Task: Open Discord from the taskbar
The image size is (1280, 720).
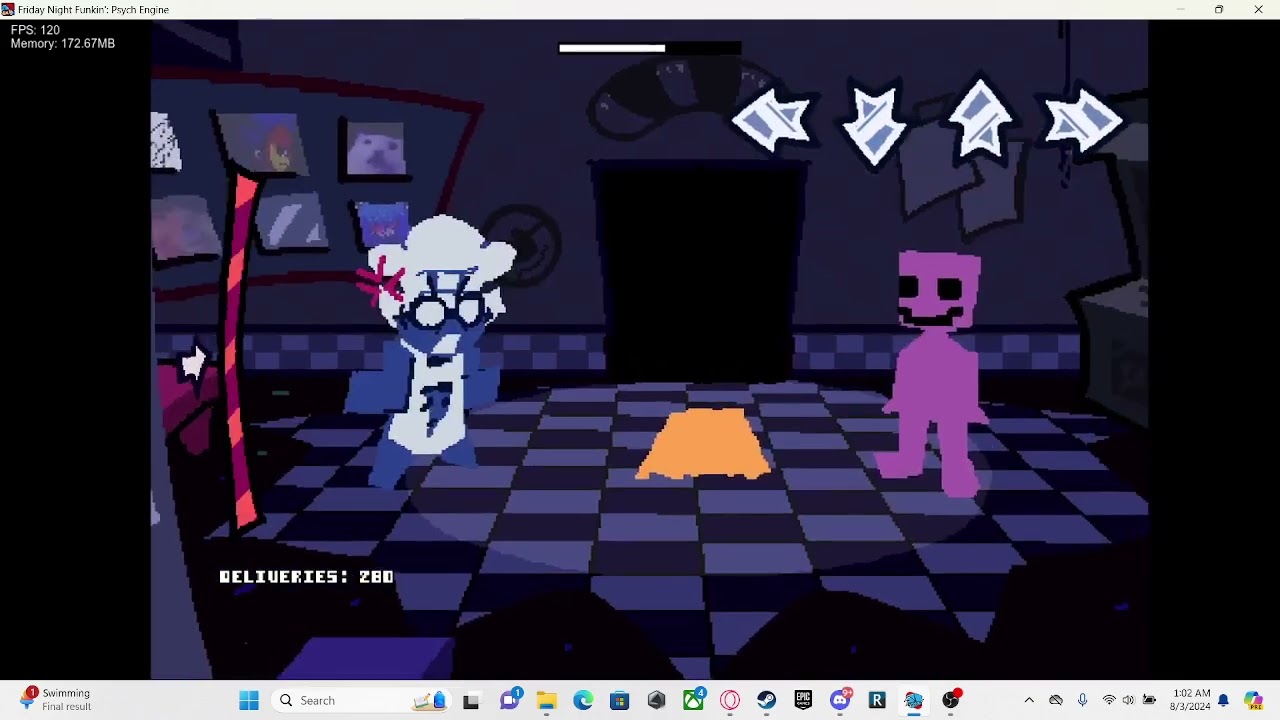Action: pos(841,700)
